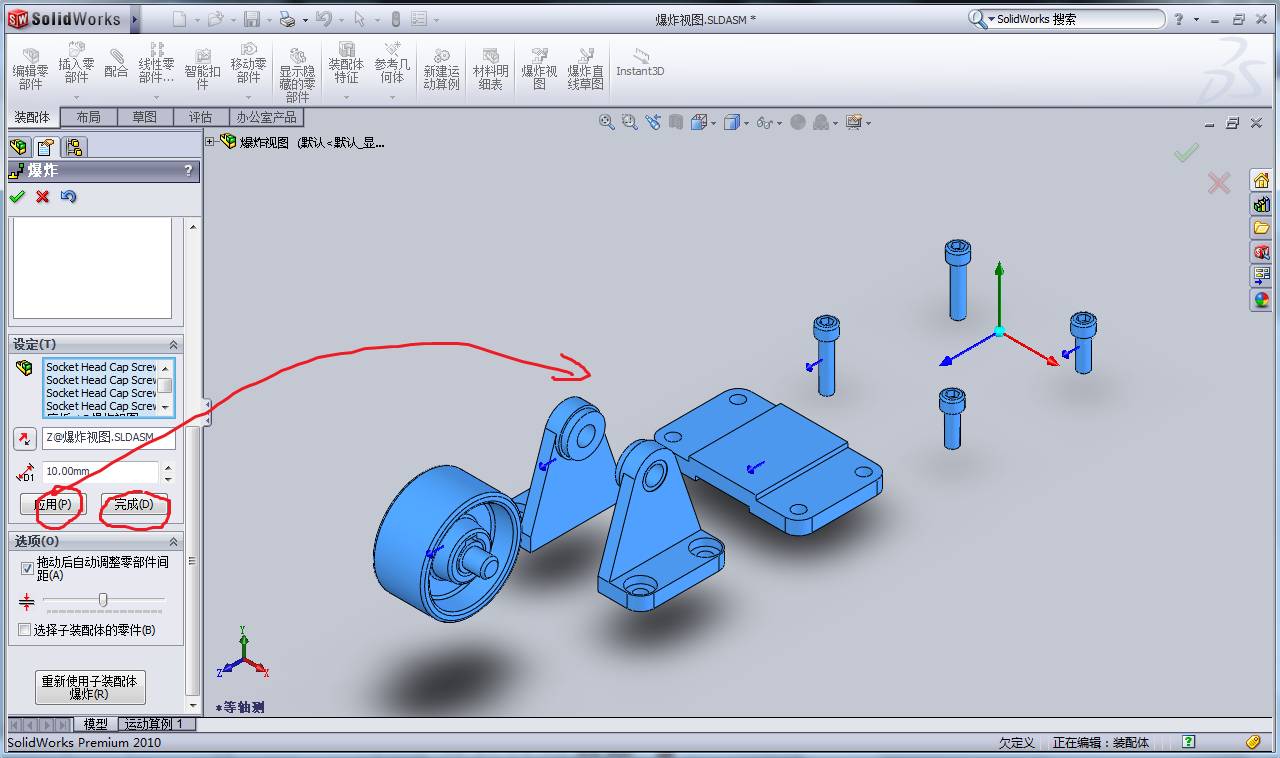Click the Undo icon in quick toolbar
The height and width of the screenshot is (758, 1280).
pos(323,19)
